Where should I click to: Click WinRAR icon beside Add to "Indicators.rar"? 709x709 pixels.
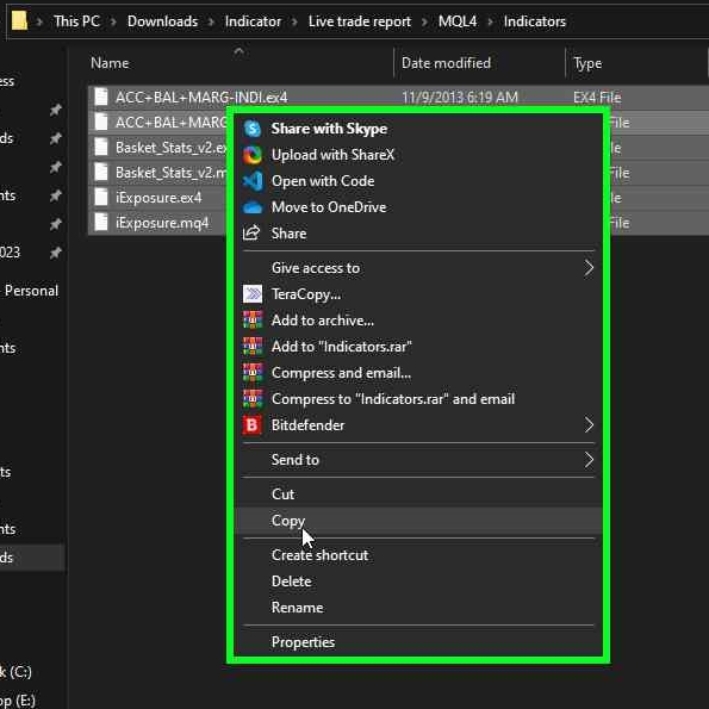tap(252, 346)
